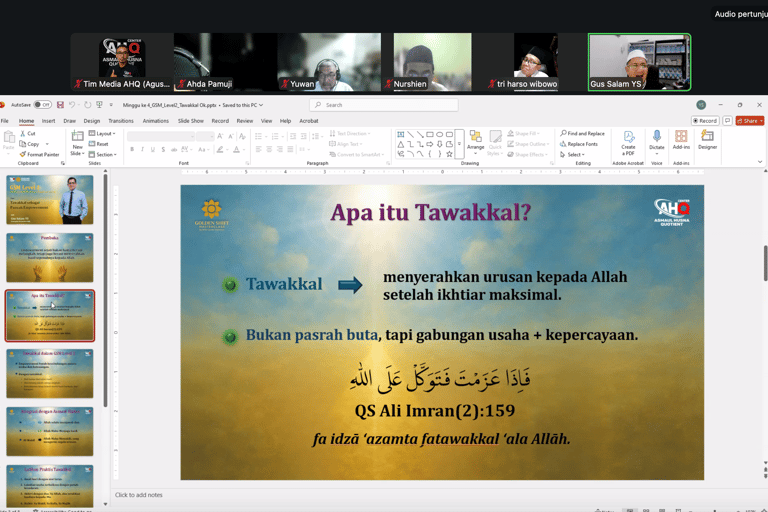Open the Text Direction dropdown
The width and height of the screenshot is (768, 512).
(x=350, y=133)
